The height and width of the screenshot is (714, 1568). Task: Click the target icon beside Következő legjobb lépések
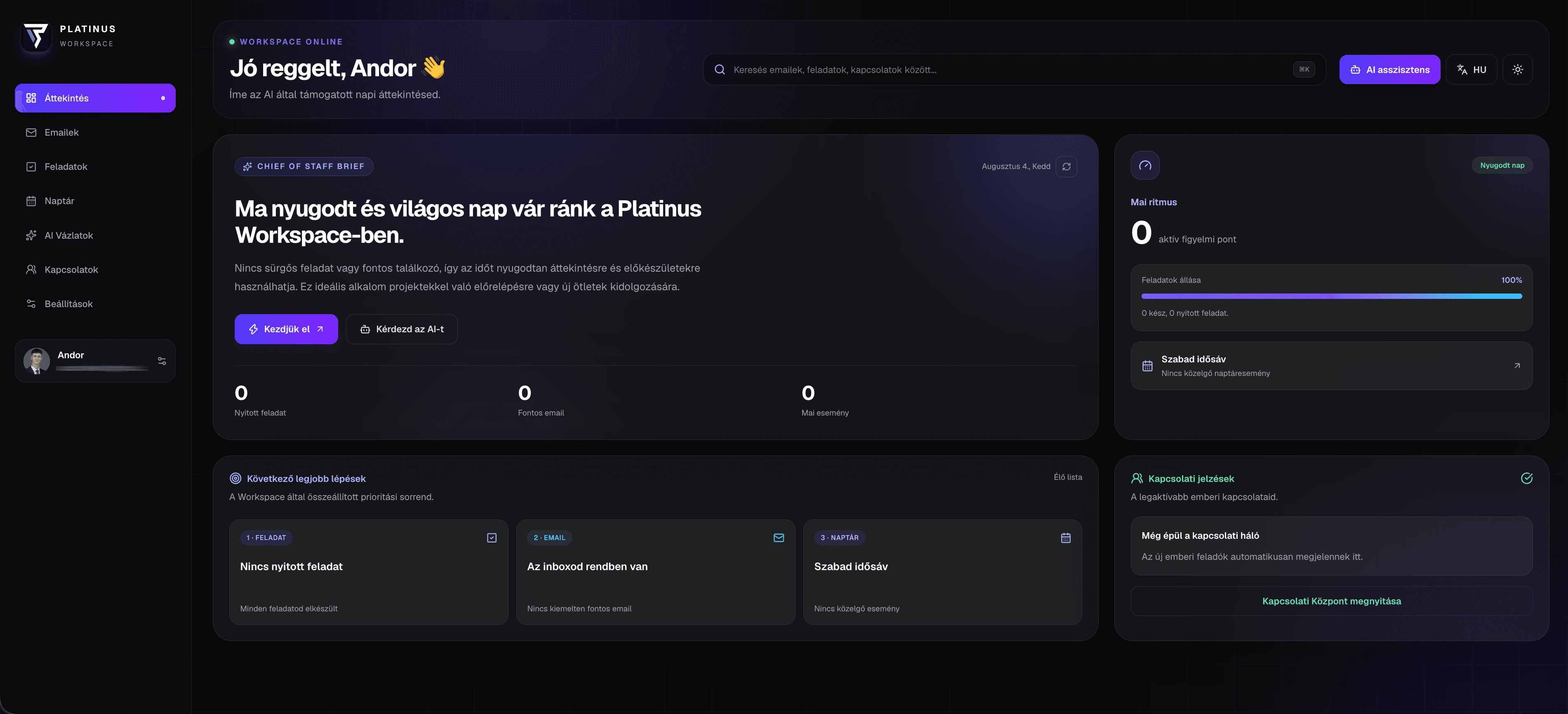pyautogui.click(x=235, y=479)
